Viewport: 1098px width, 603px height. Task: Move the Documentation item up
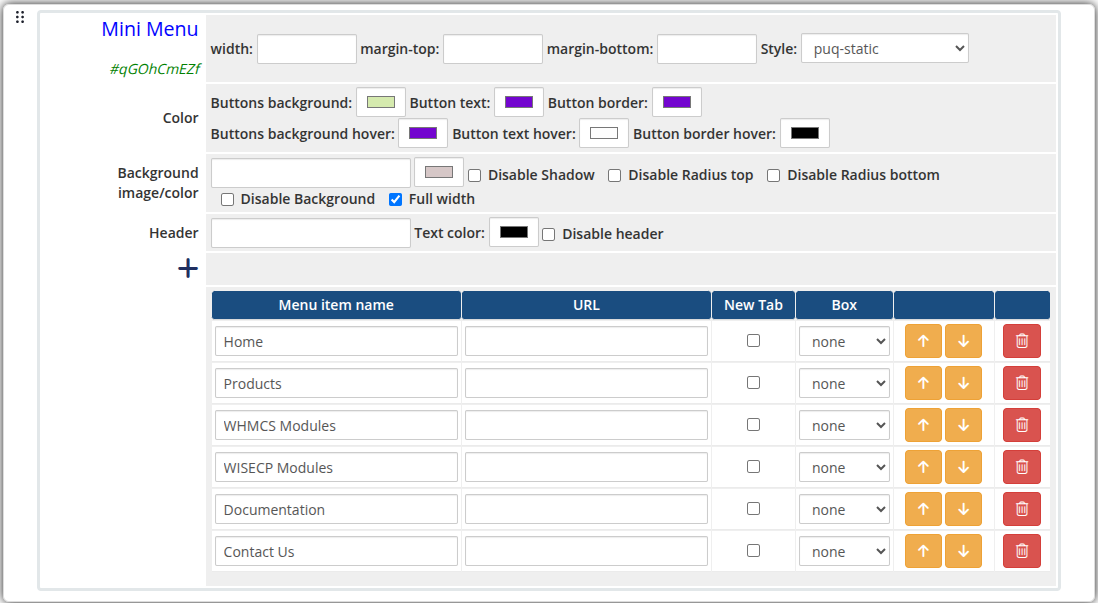pos(923,508)
